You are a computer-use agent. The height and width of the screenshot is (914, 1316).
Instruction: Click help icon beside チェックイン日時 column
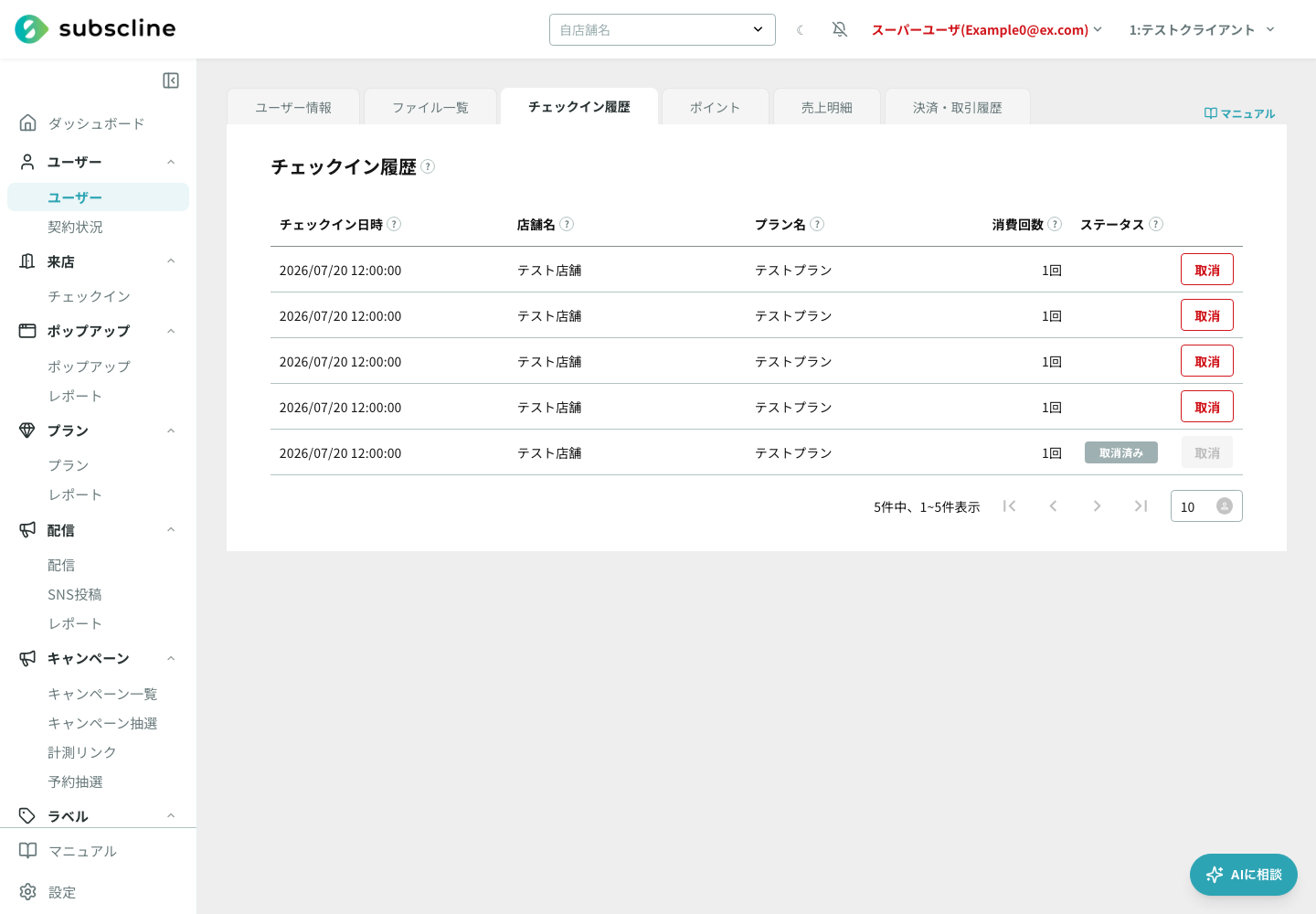(x=394, y=224)
